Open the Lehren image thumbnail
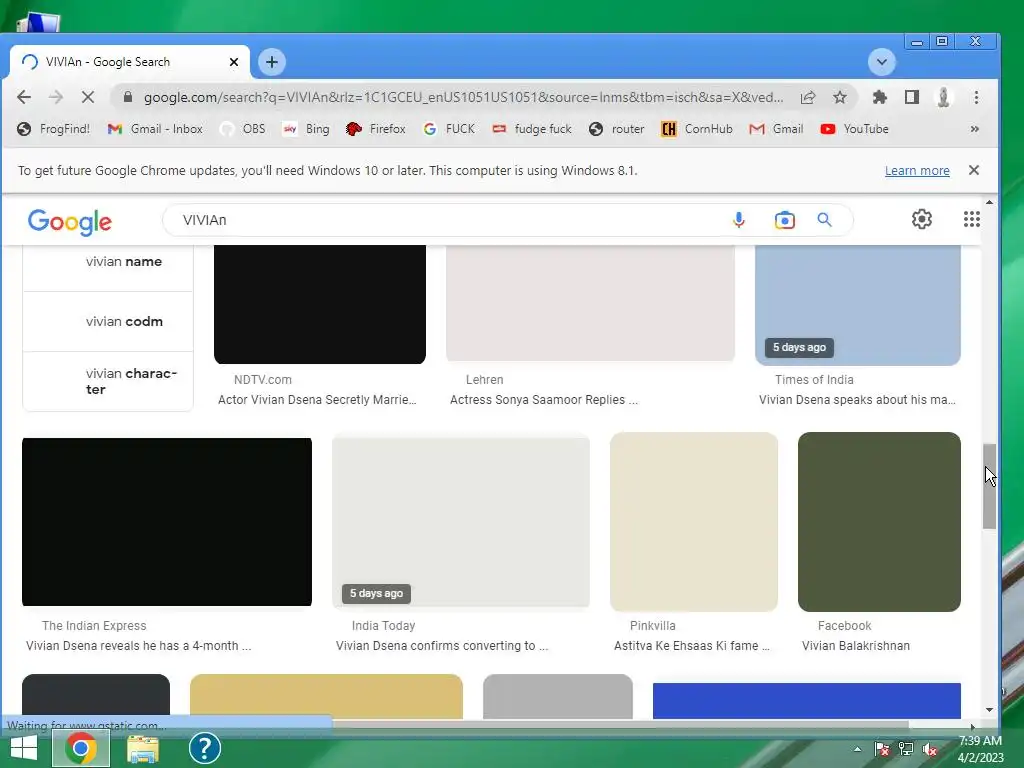Screen dimensions: 1024x768 (590, 303)
